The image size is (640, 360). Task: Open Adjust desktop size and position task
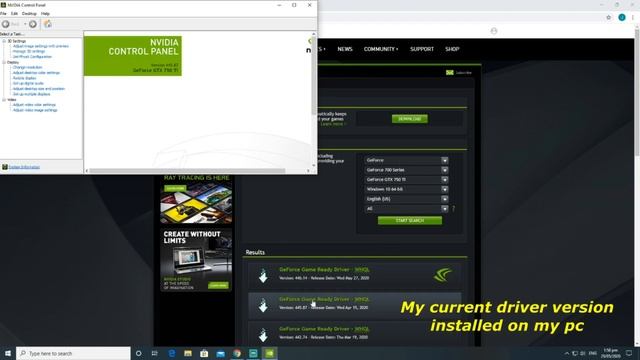(x=38, y=89)
